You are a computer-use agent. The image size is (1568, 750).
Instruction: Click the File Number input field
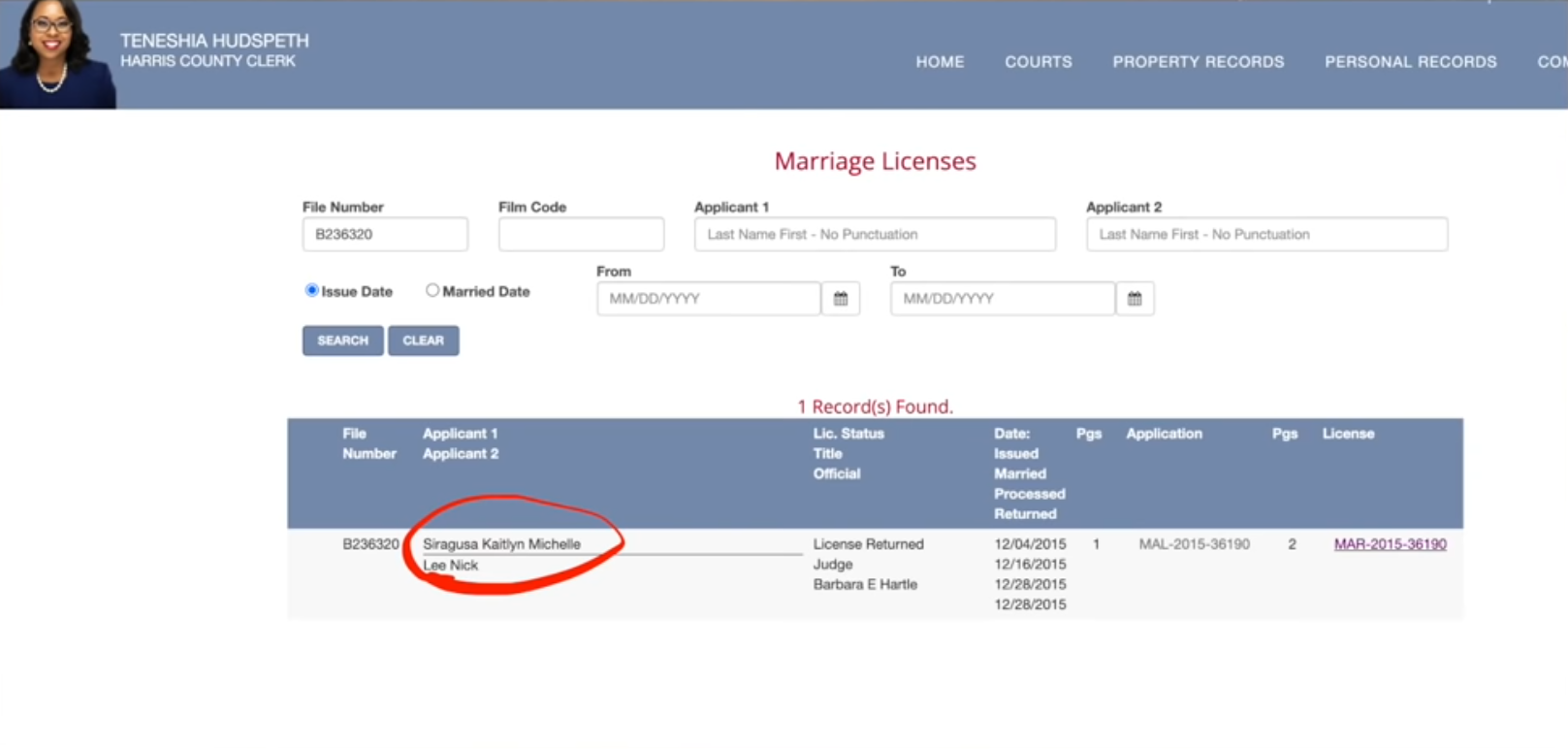[385, 234]
